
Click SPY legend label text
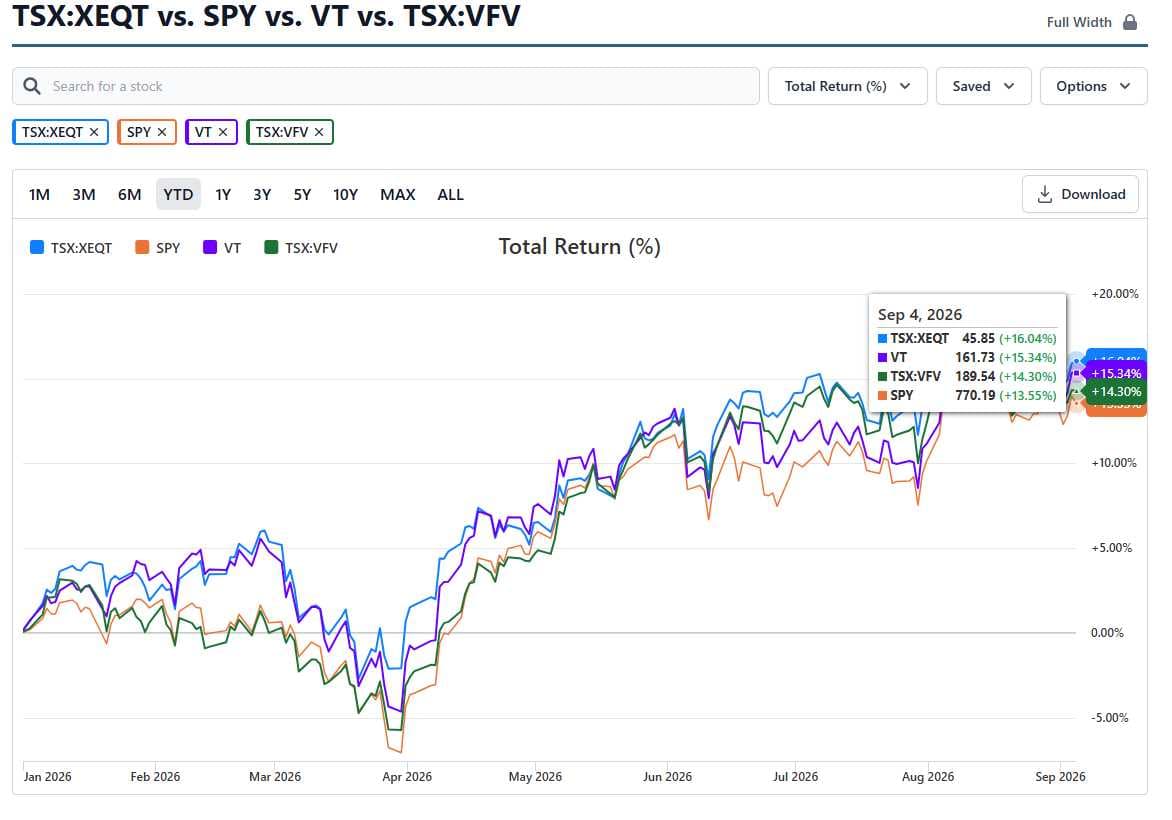coord(168,248)
